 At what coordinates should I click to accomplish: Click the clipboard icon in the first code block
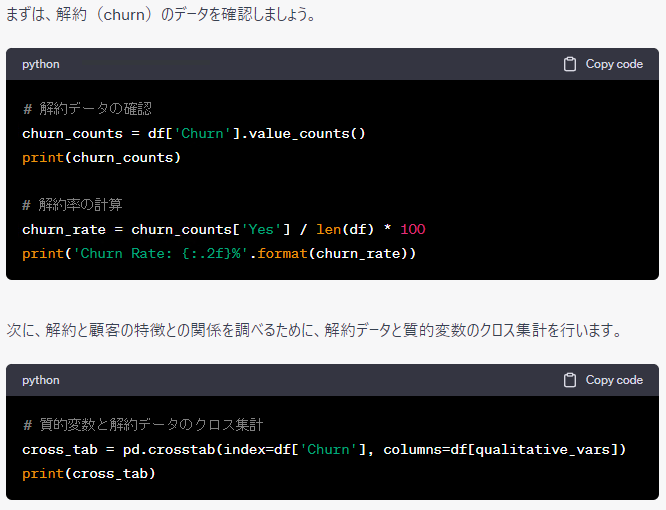point(570,64)
